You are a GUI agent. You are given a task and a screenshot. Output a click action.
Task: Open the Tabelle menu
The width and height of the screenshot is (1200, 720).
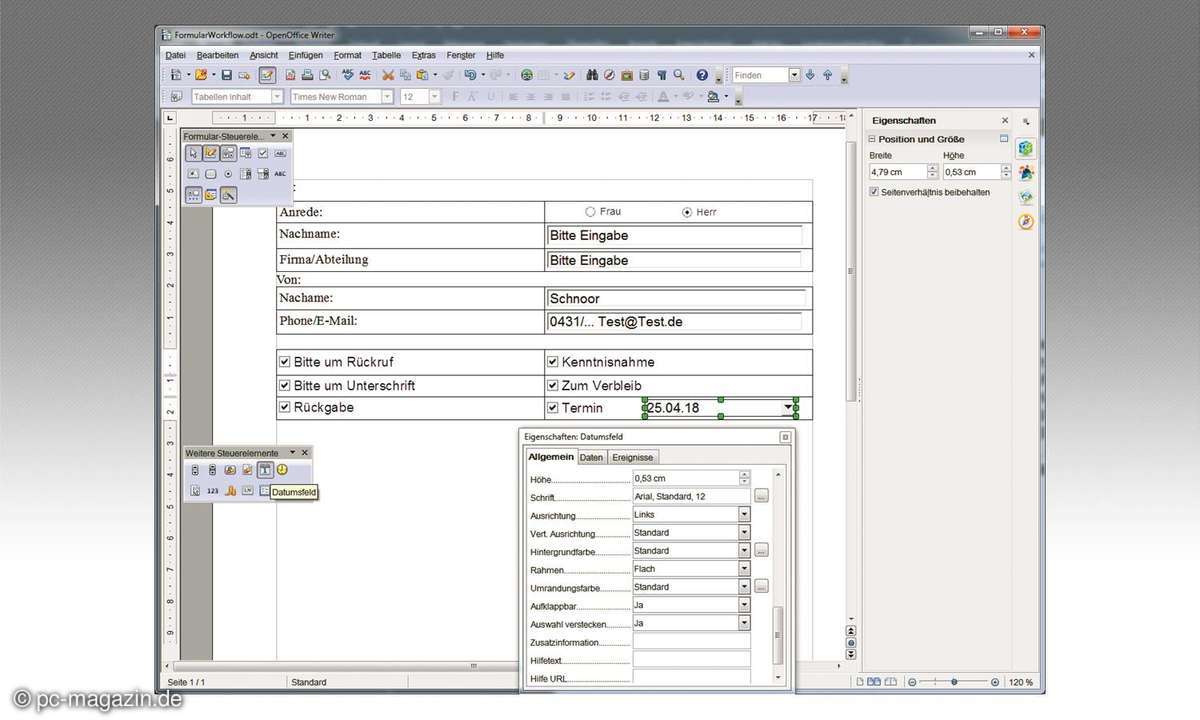click(386, 55)
